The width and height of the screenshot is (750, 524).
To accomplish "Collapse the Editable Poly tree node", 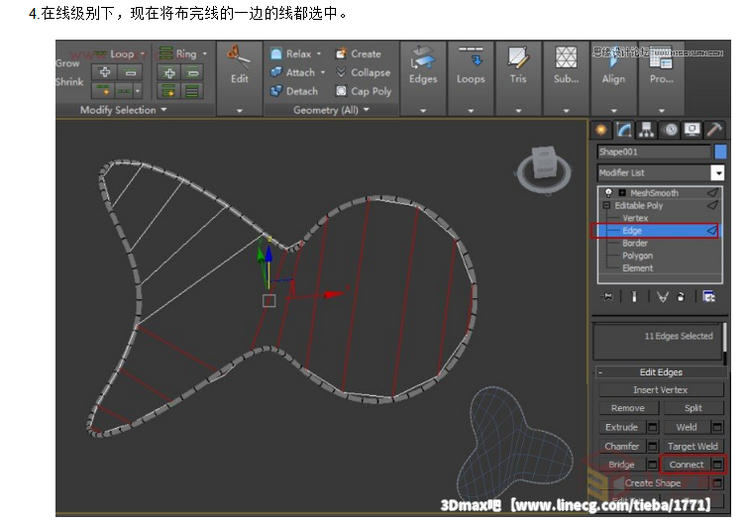I will tap(607, 205).
